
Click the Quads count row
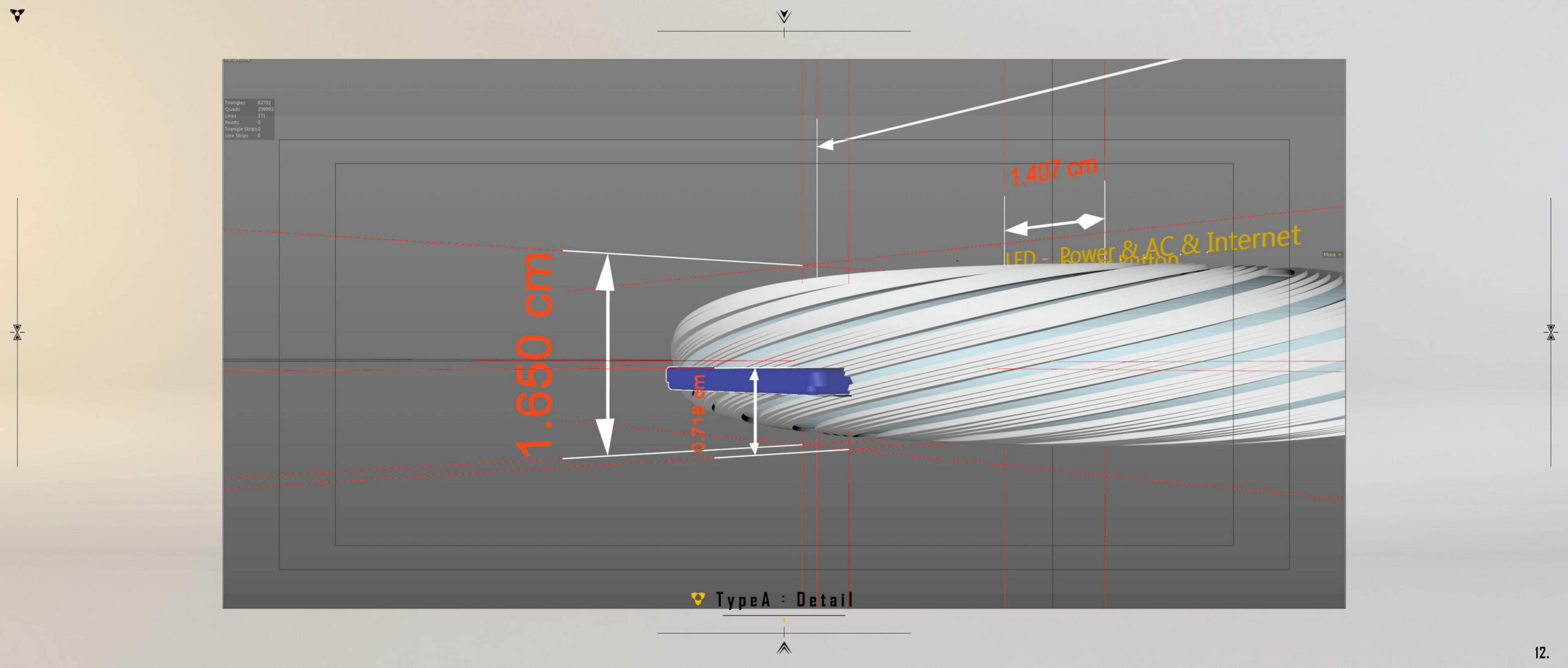(x=248, y=109)
